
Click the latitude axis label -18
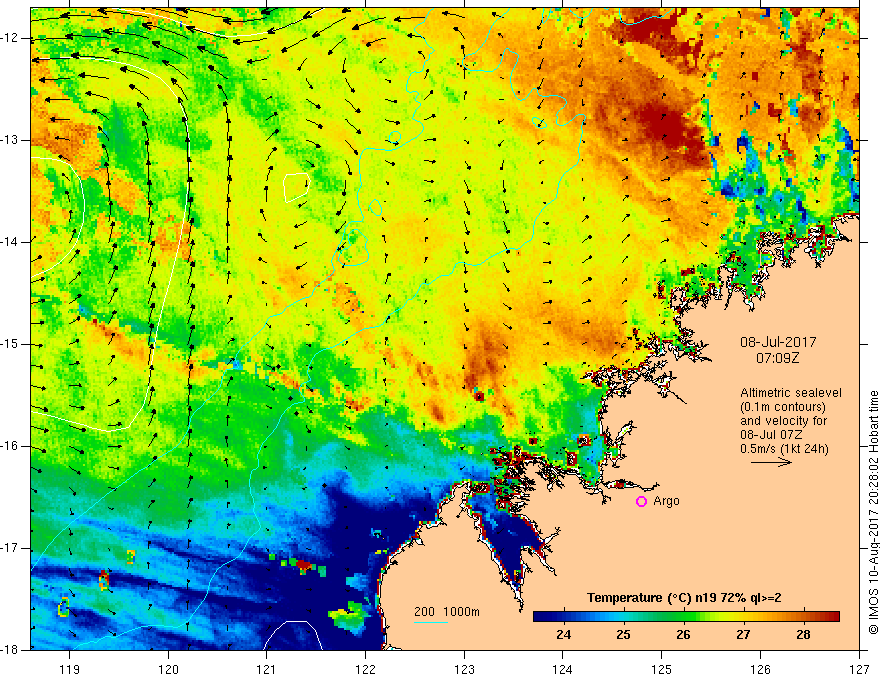click(x=11, y=650)
